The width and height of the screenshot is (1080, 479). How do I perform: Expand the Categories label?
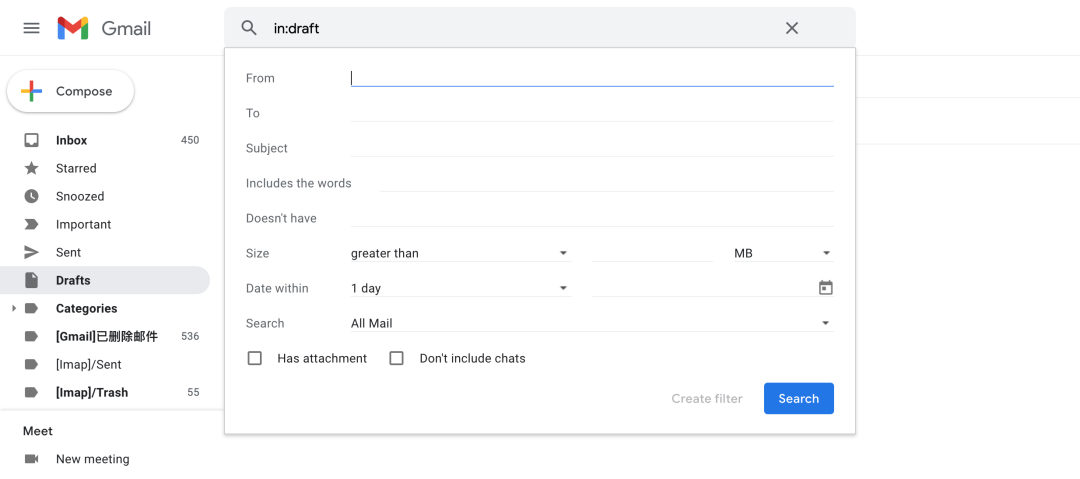pyautogui.click(x=14, y=309)
